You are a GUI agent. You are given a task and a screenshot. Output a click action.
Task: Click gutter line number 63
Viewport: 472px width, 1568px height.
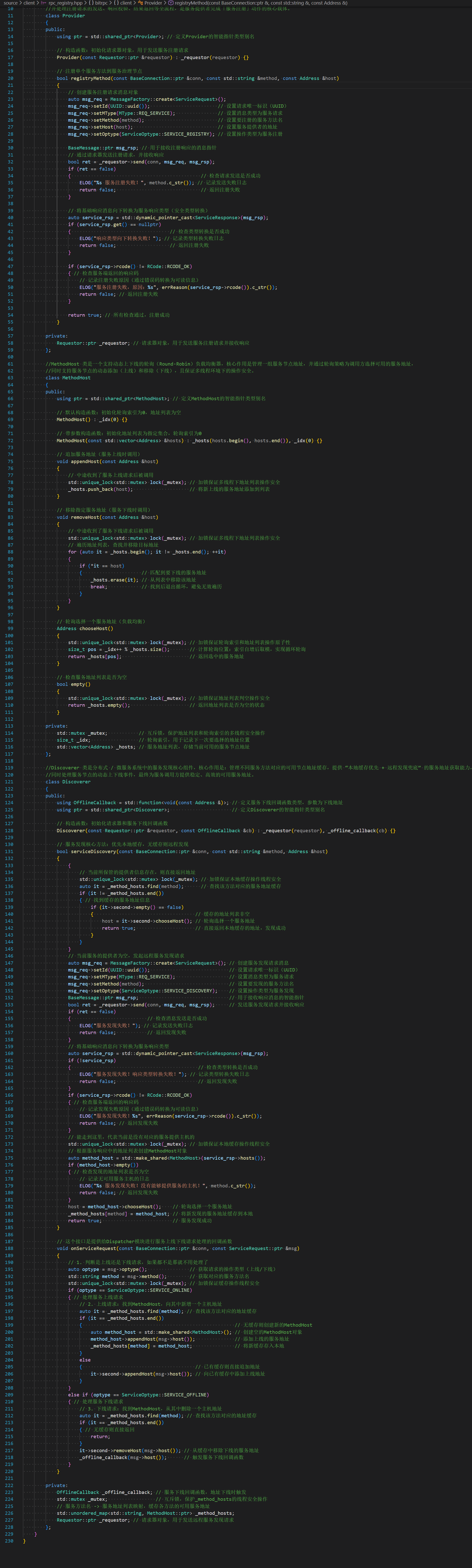point(10,378)
